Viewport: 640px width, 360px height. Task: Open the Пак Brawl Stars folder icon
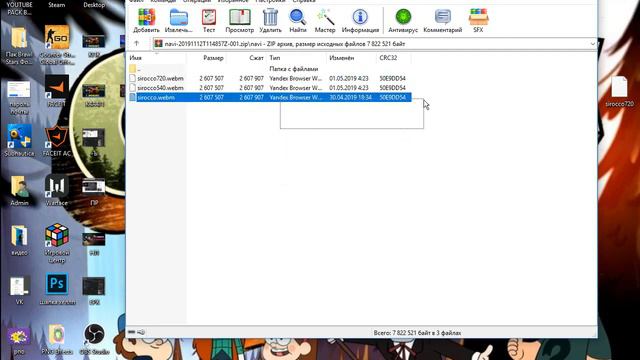[19, 45]
